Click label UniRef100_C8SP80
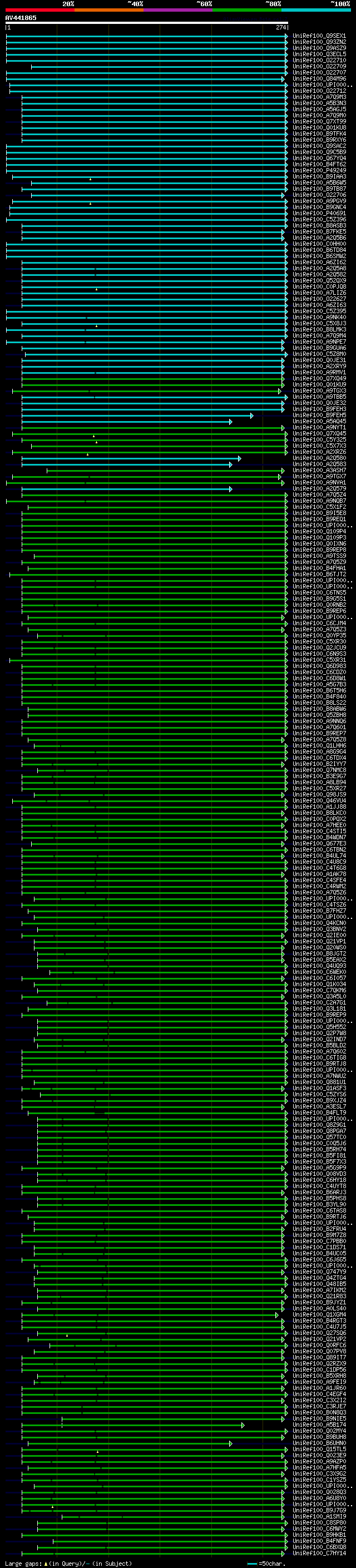The height and width of the screenshot is (1568, 356). (x=319, y=1522)
